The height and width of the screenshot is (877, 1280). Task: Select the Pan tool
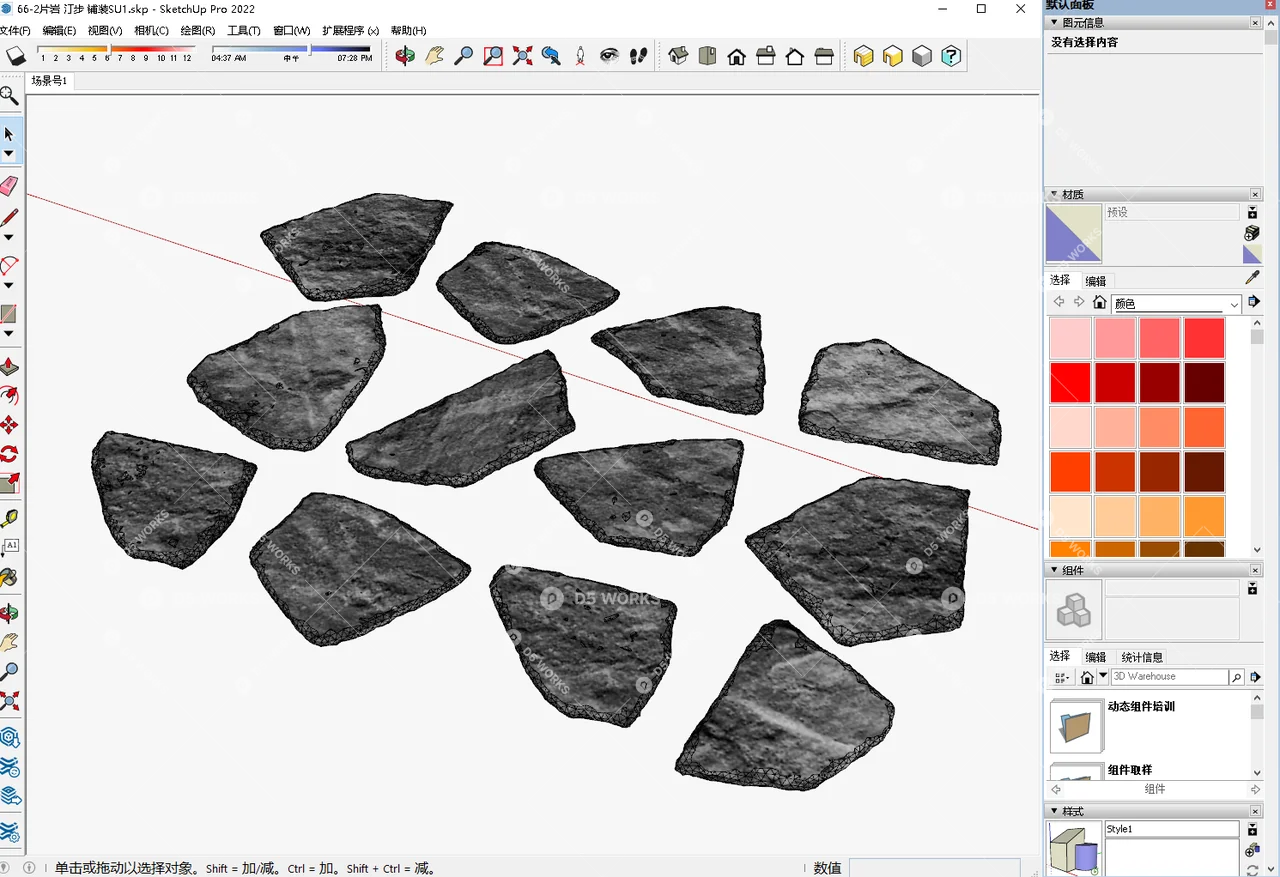pos(434,56)
